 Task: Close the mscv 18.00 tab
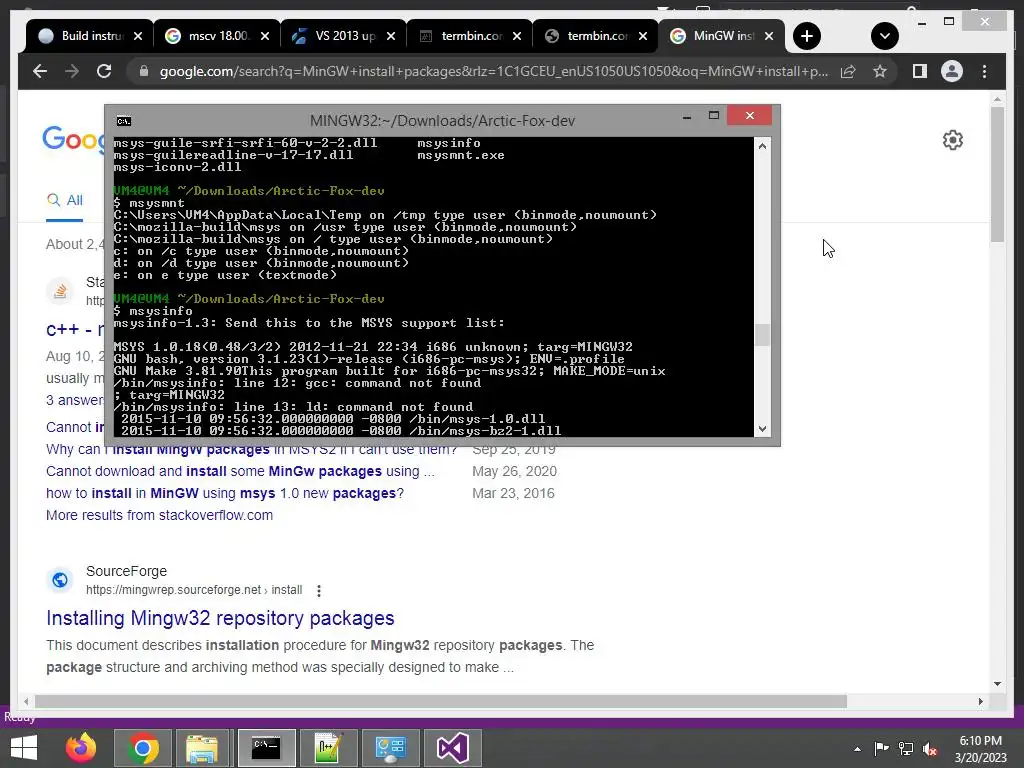(x=264, y=36)
